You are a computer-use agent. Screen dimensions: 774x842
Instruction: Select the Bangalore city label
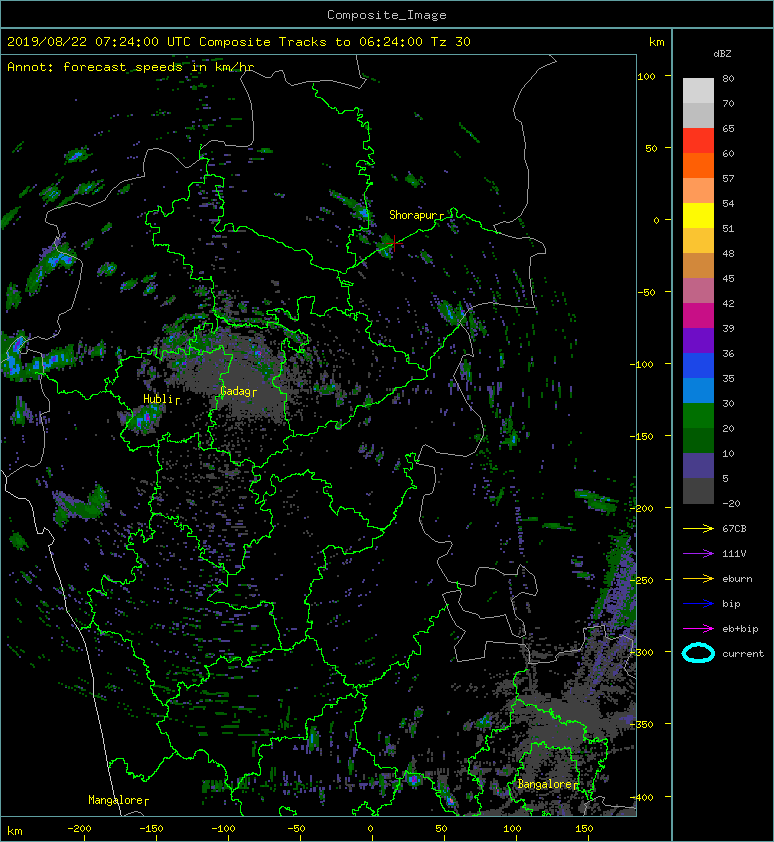[x=547, y=784]
